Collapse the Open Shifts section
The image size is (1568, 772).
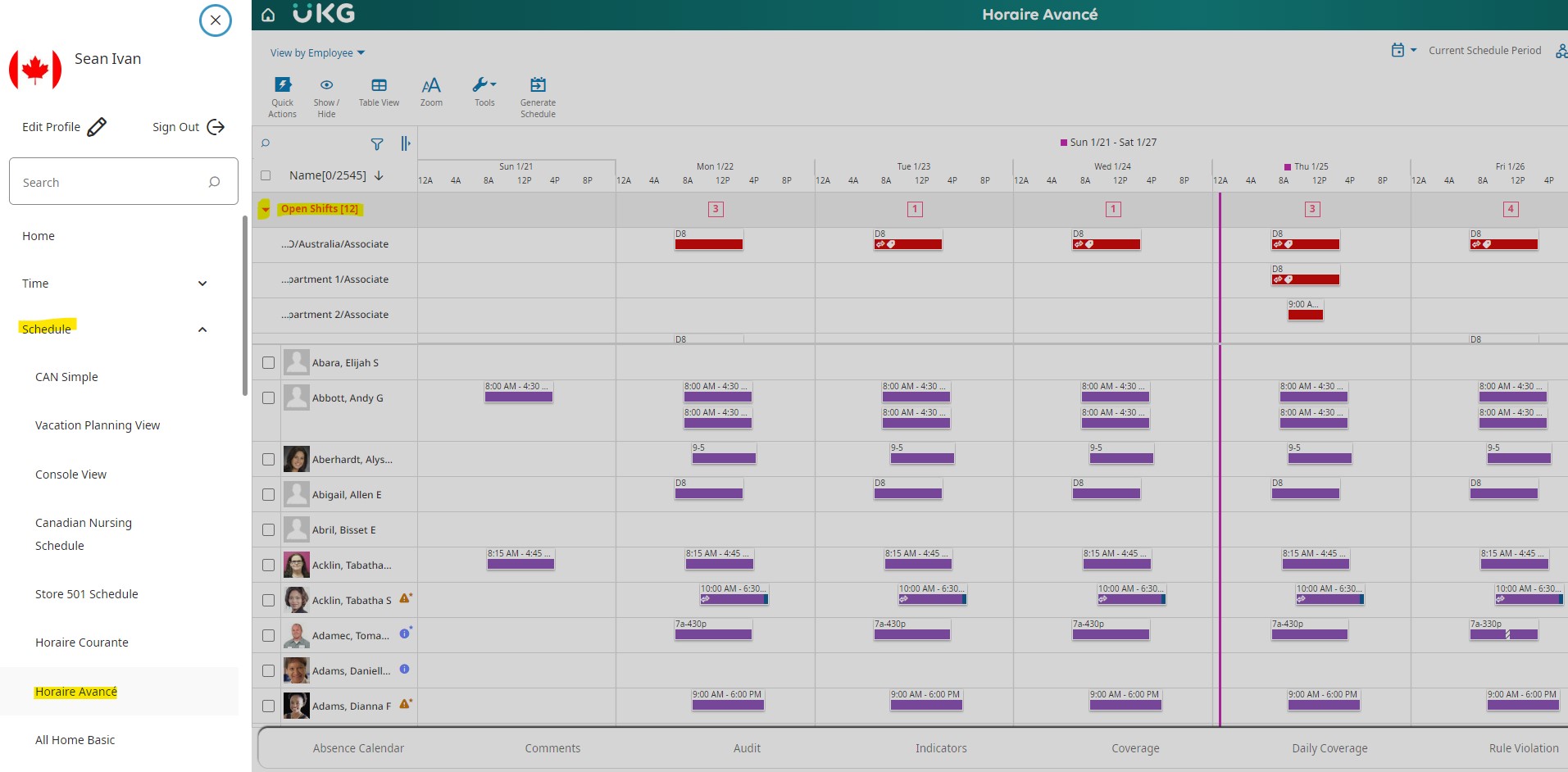pos(265,210)
